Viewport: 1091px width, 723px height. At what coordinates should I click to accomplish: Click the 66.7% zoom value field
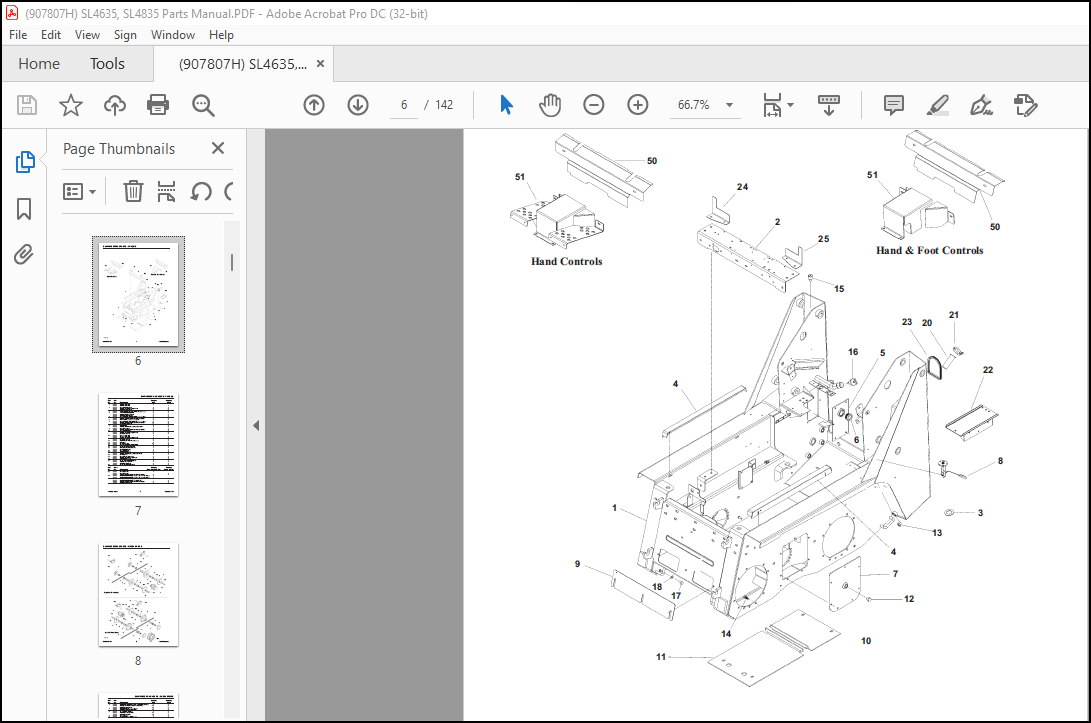click(694, 105)
